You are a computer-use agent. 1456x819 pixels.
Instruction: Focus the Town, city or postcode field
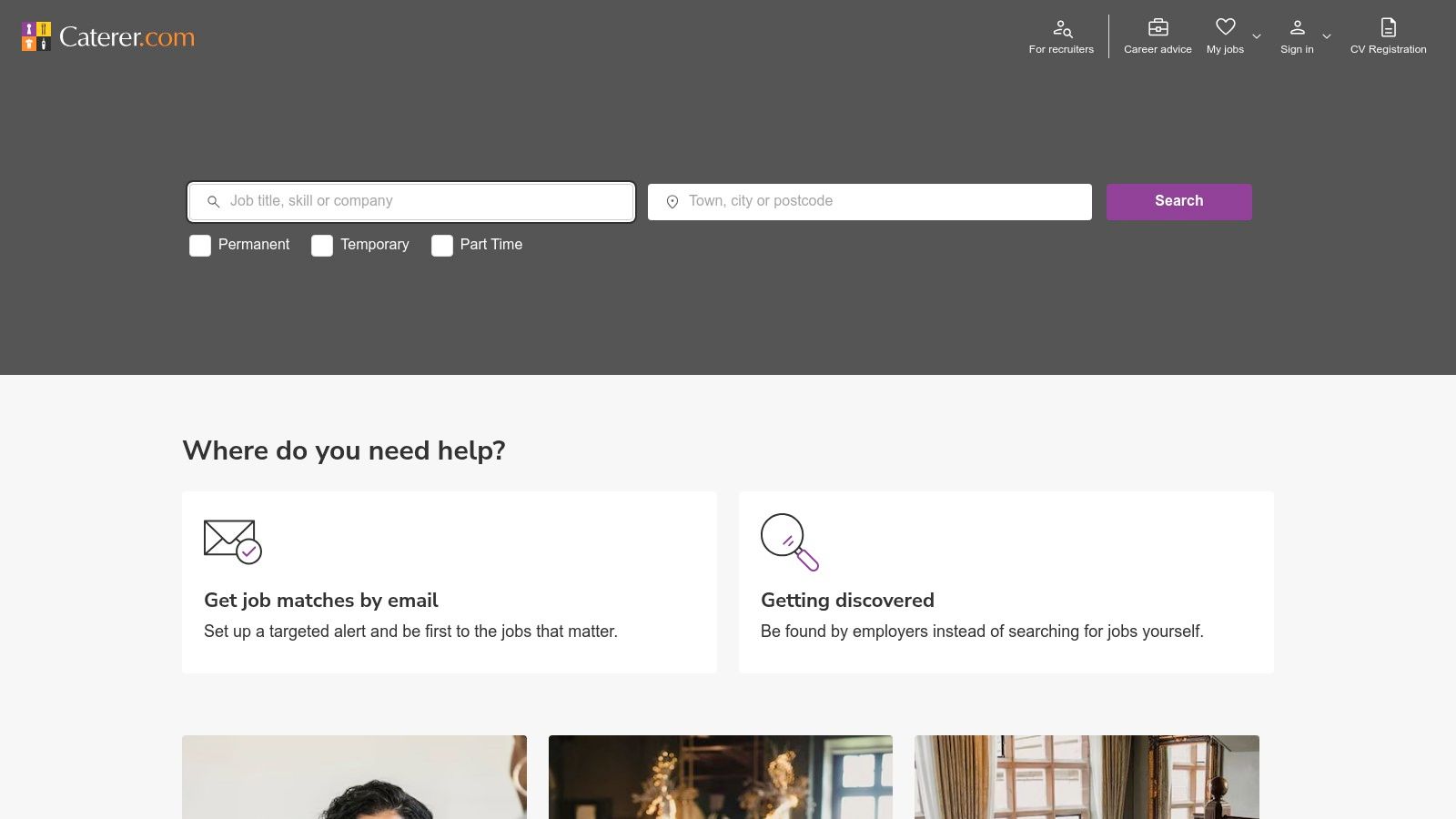[870, 202]
